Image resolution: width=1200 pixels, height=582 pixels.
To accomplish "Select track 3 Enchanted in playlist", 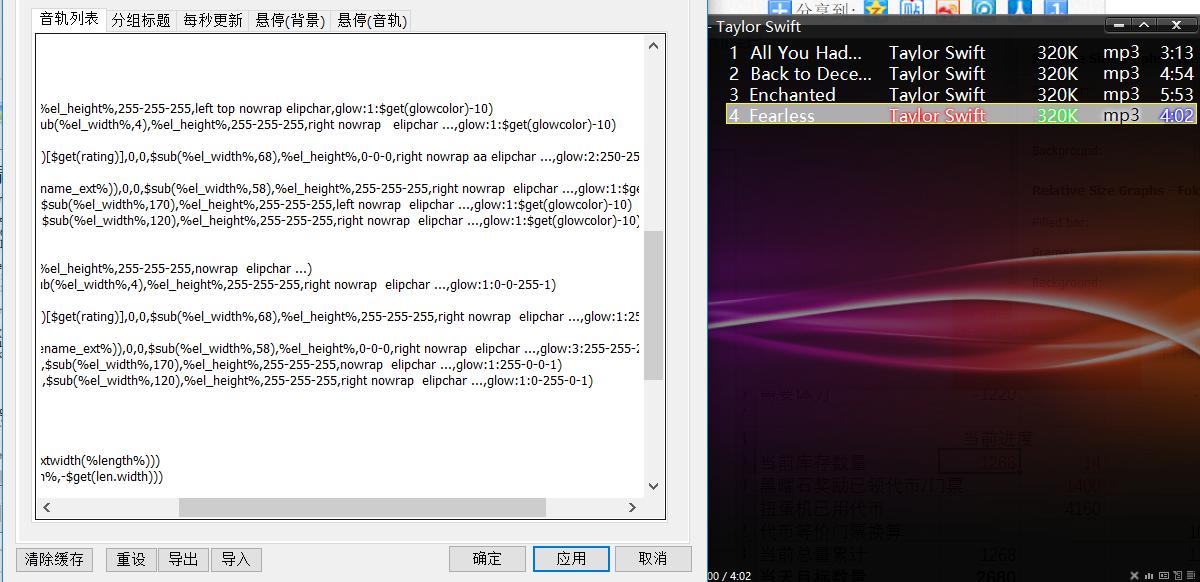I will tap(961, 95).
